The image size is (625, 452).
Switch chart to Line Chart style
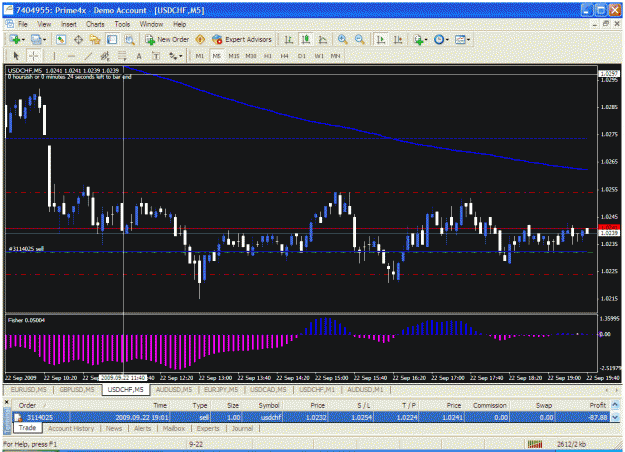323,39
